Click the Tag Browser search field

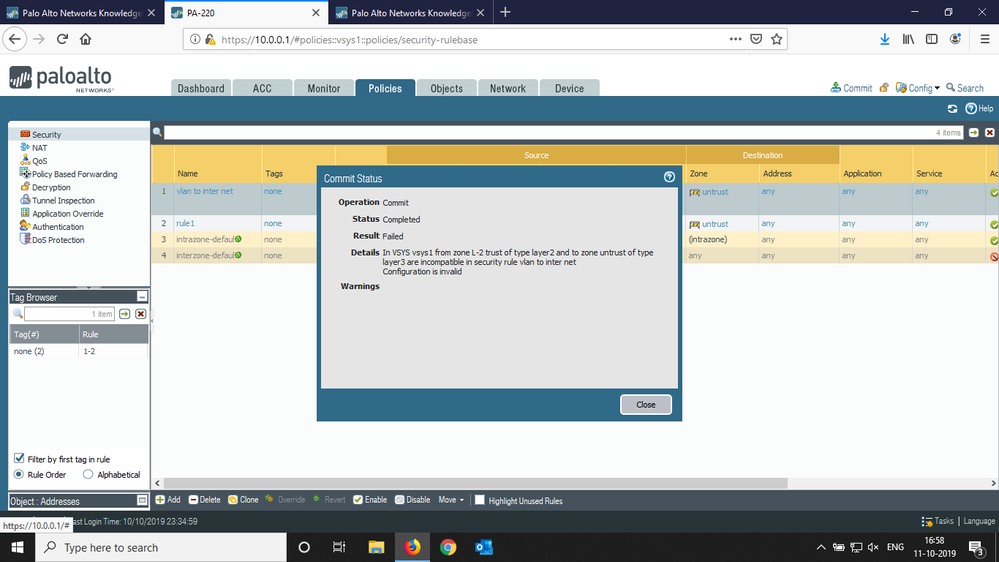pos(69,313)
